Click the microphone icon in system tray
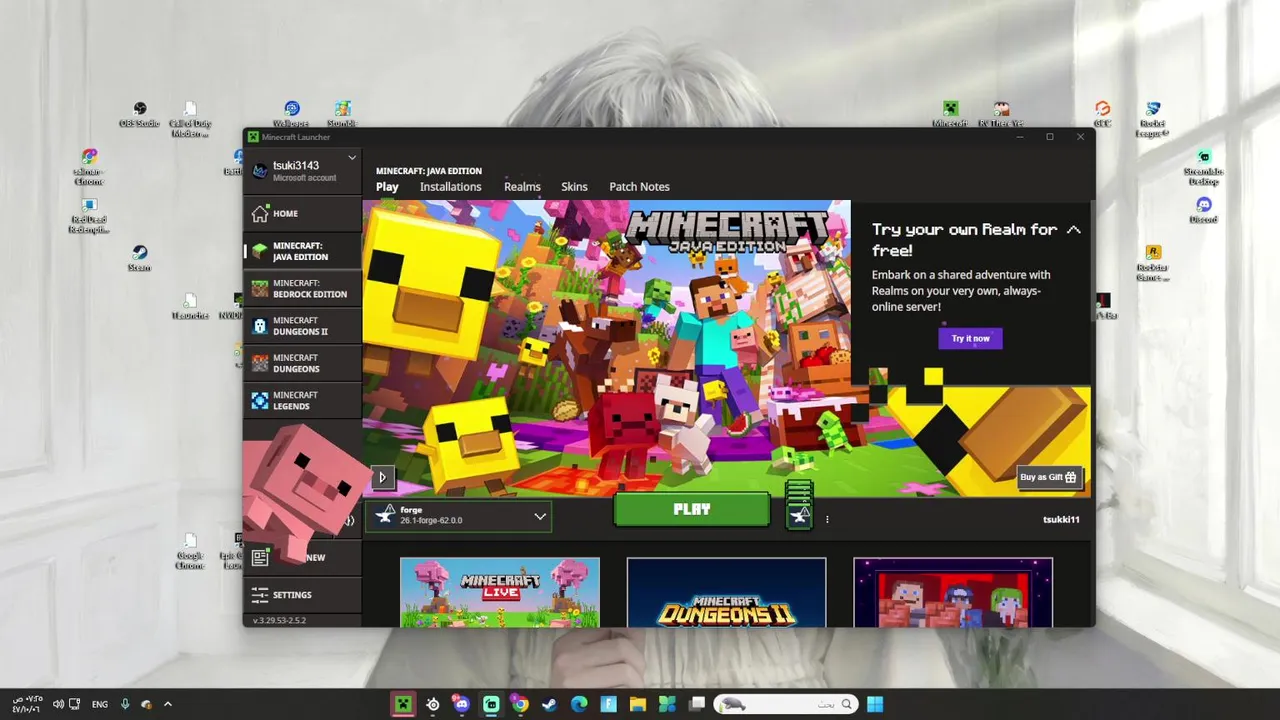1280x720 pixels. (125, 704)
